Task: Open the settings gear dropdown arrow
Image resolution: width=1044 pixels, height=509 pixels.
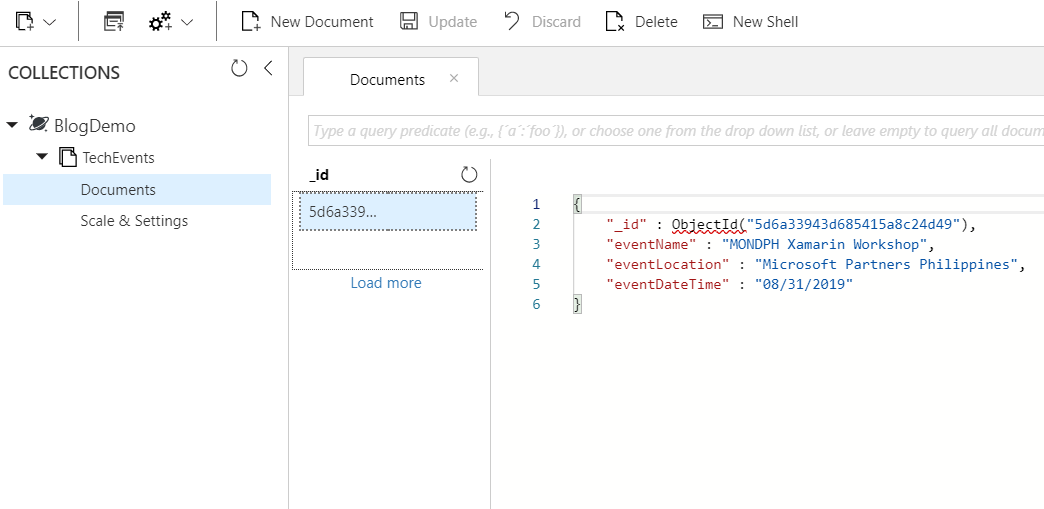Action: click(187, 22)
